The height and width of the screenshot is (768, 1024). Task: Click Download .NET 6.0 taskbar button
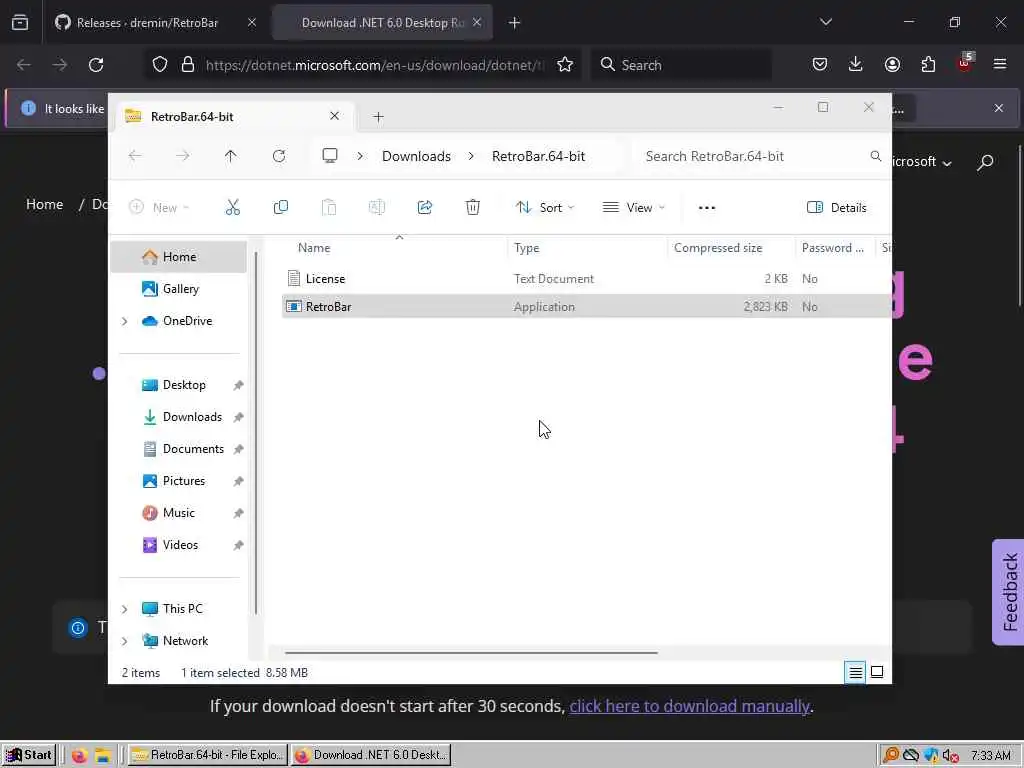click(370, 755)
